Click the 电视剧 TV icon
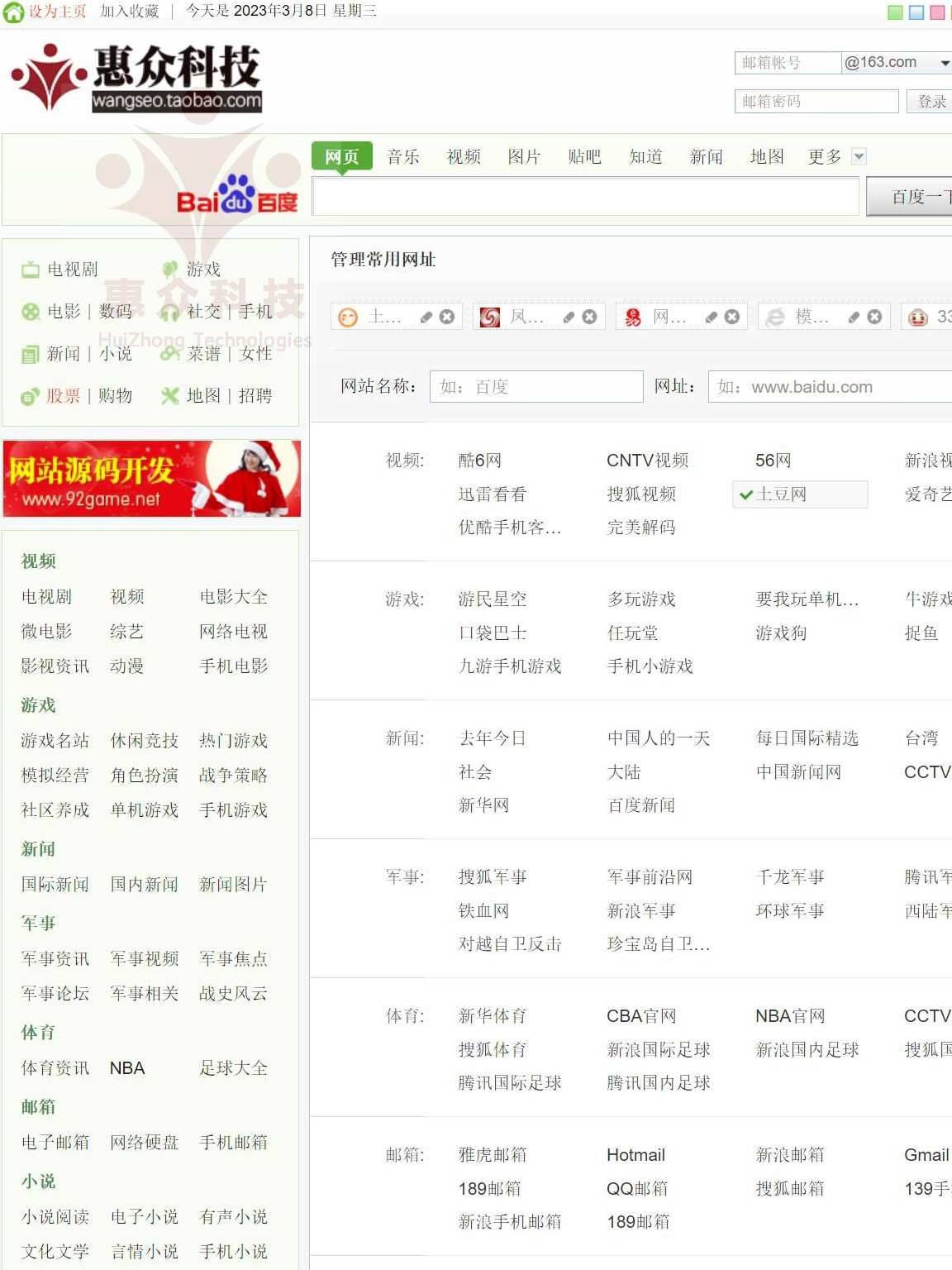This screenshot has width=952, height=1270. pos(31,270)
